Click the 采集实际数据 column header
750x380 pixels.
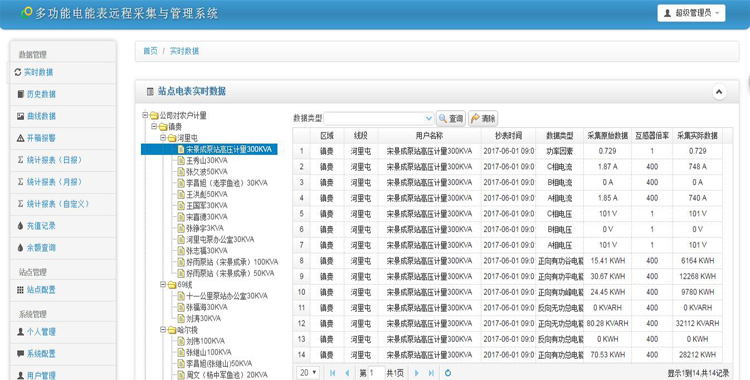pos(697,136)
